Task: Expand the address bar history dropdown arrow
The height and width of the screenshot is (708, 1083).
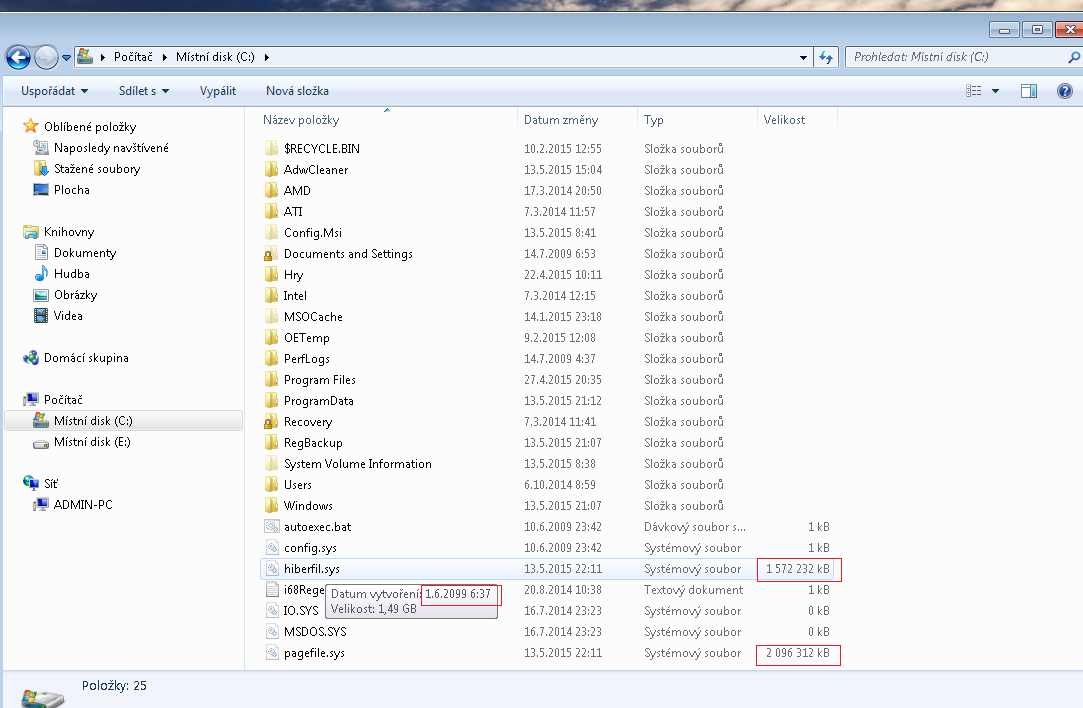Action: click(x=803, y=57)
